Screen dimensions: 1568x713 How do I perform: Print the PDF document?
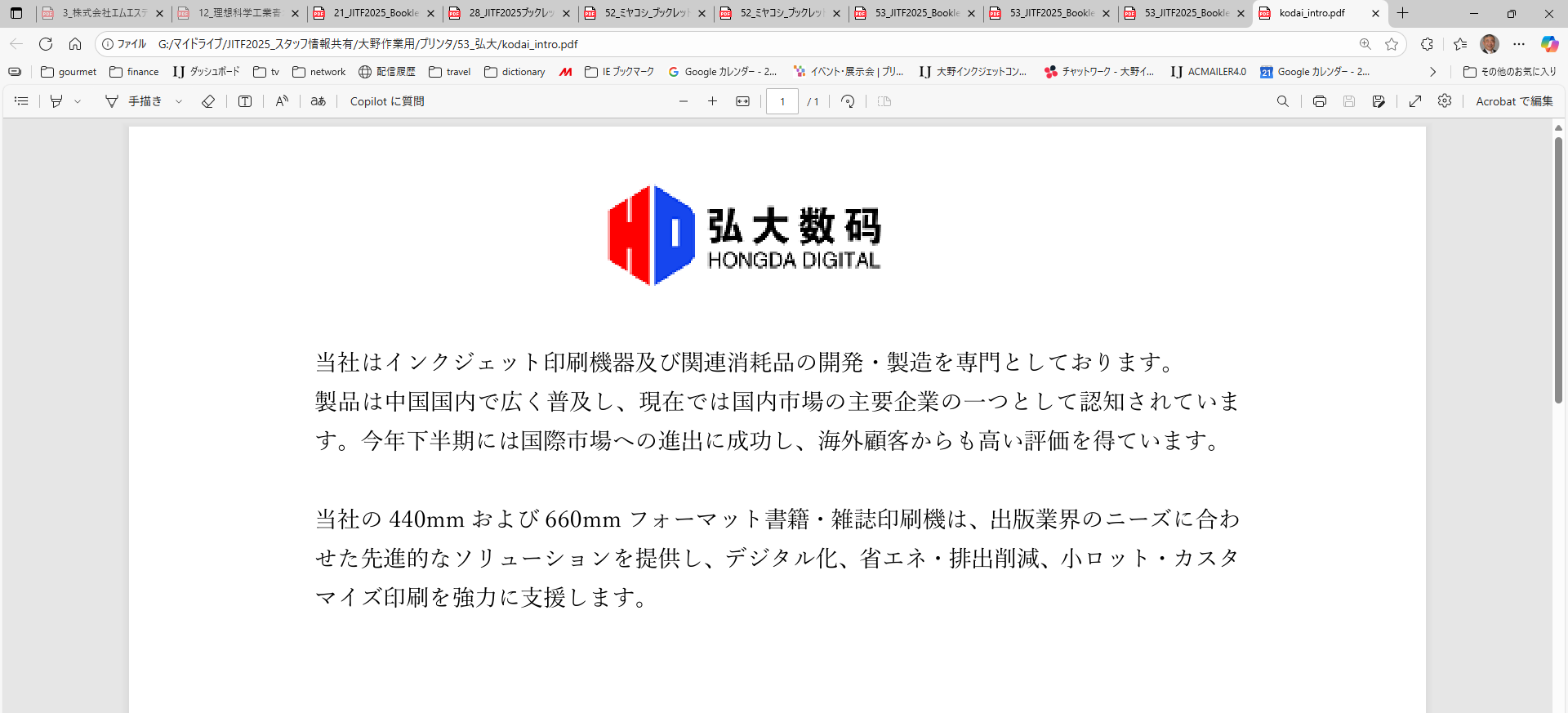point(1319,101)
